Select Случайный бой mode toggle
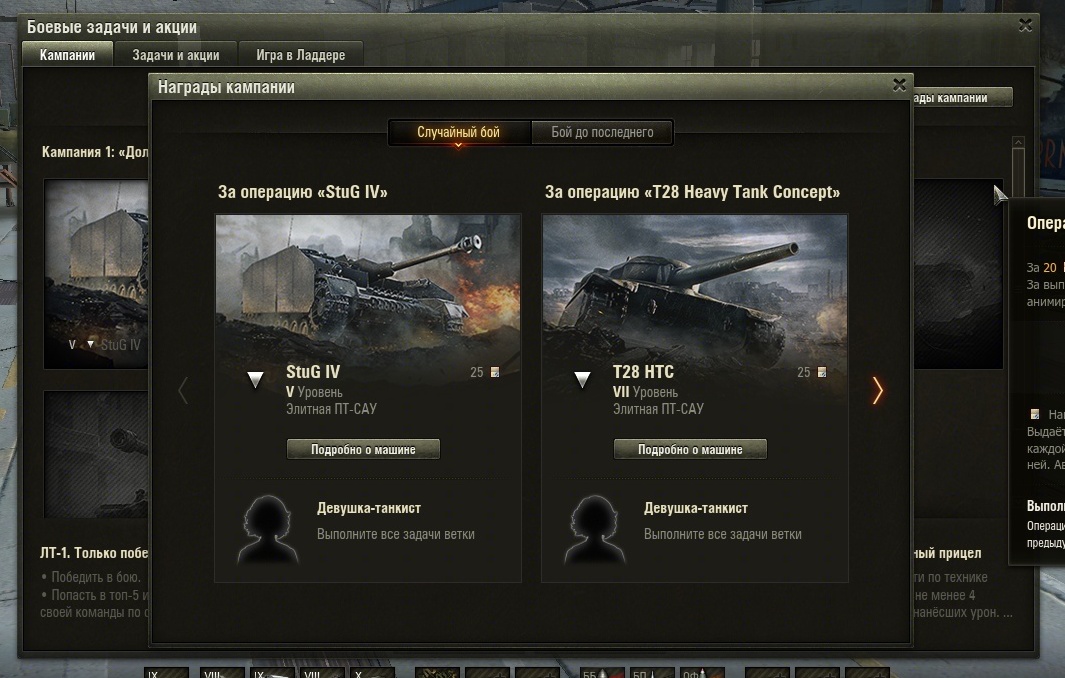Screen dimensions: 1065x678 459,132
